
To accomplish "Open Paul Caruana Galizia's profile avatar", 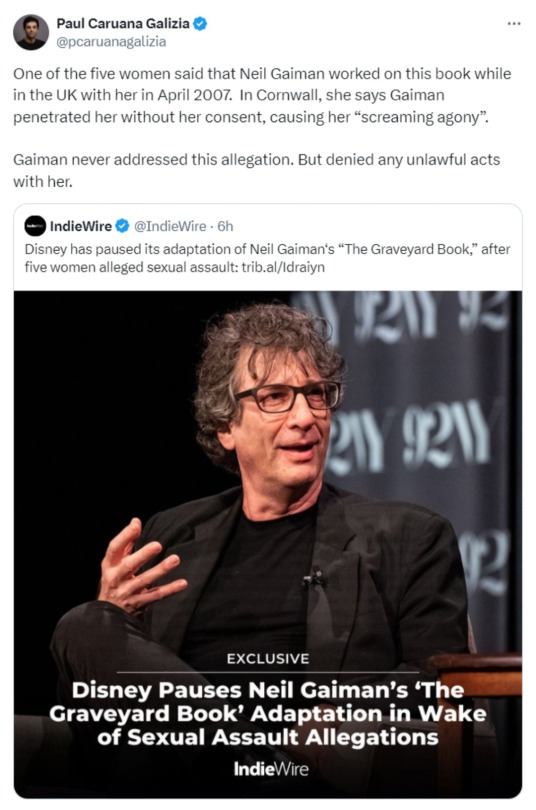I will pos(30,32).
